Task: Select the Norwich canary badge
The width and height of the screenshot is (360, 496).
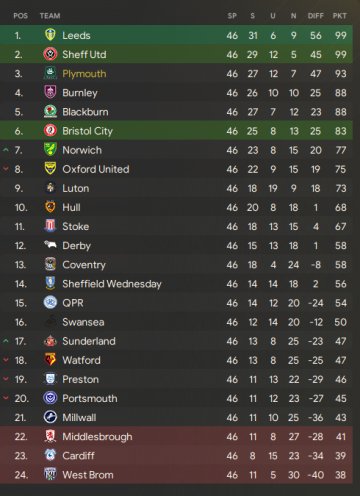Action: pos(50,149)
